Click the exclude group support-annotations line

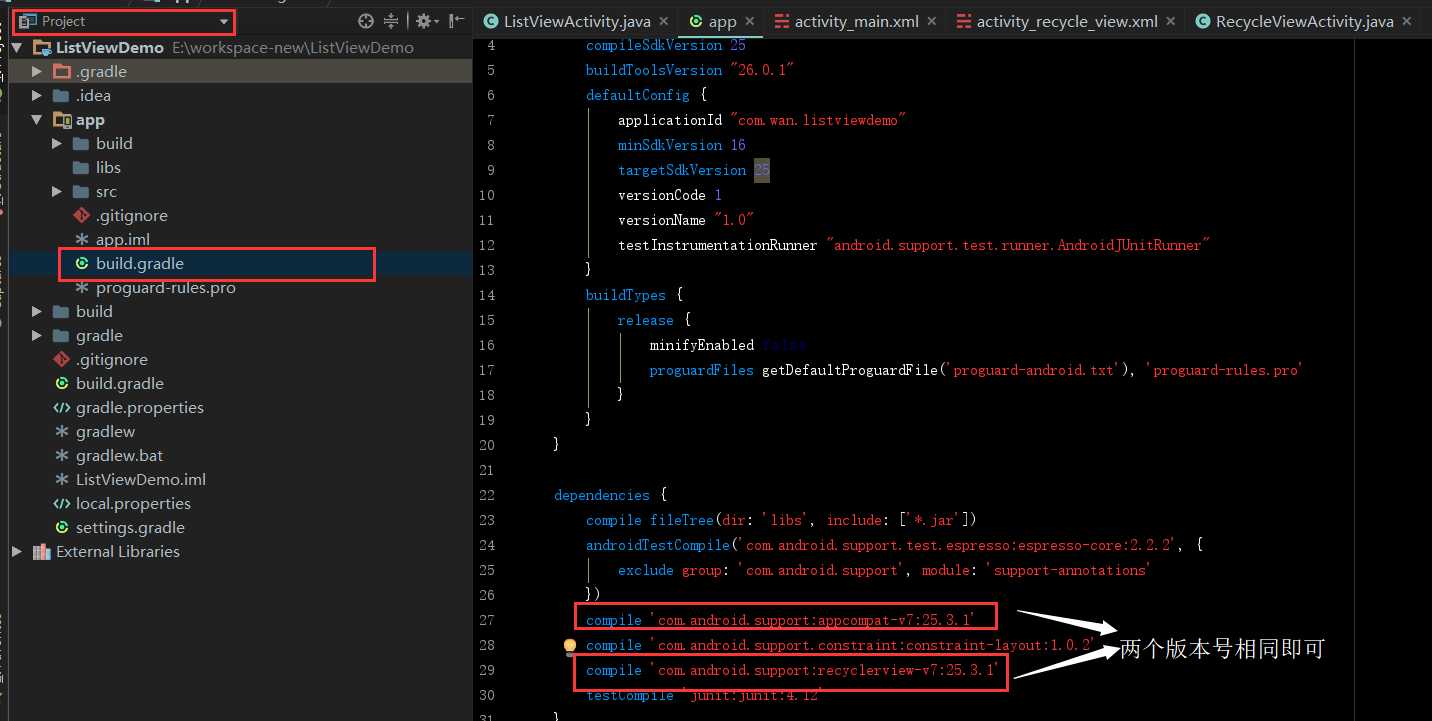click(883, 570)
